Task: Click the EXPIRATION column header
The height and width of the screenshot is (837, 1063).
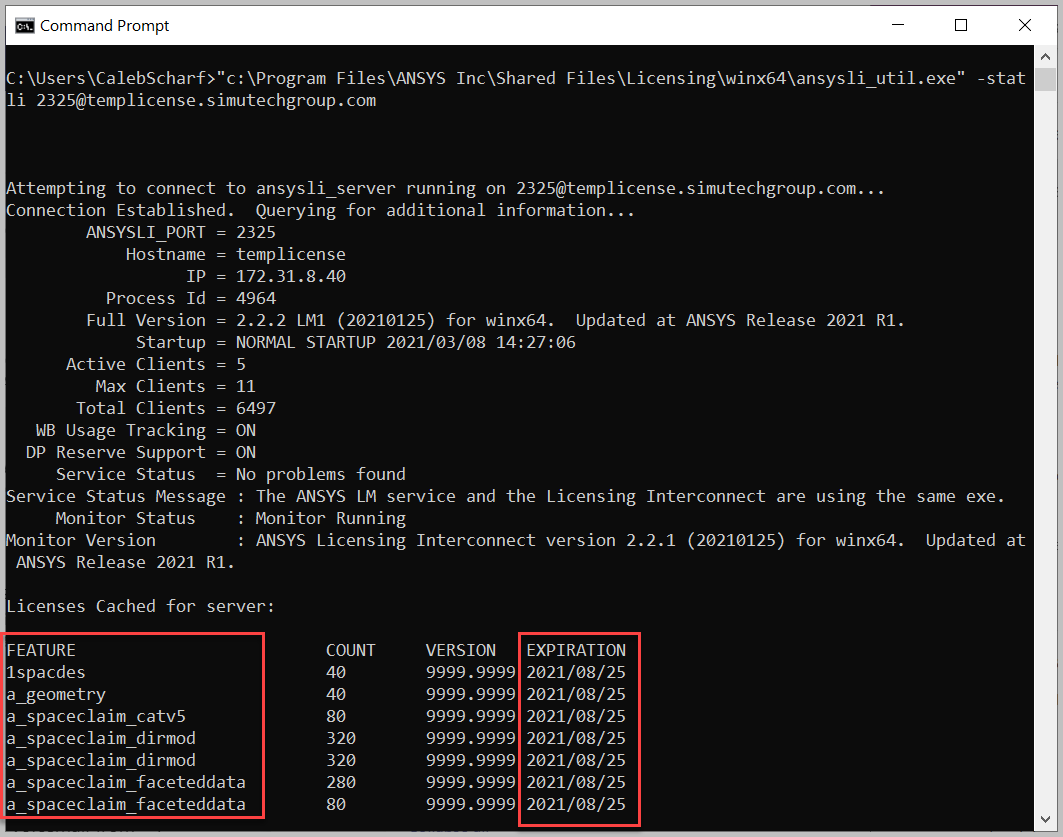Action: (579, 650)
